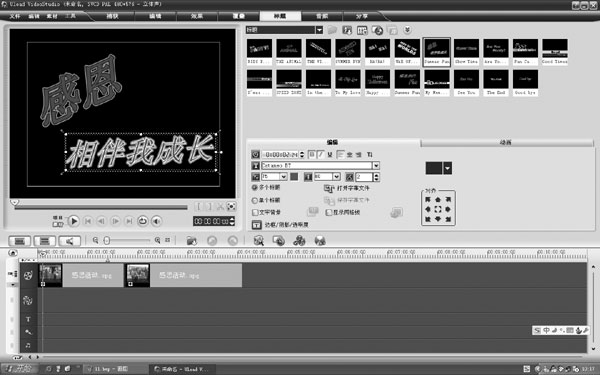Screen dimensions: 600x375
Task: Click the speaker volume icon under preview
Action: [x=156, y=221]
